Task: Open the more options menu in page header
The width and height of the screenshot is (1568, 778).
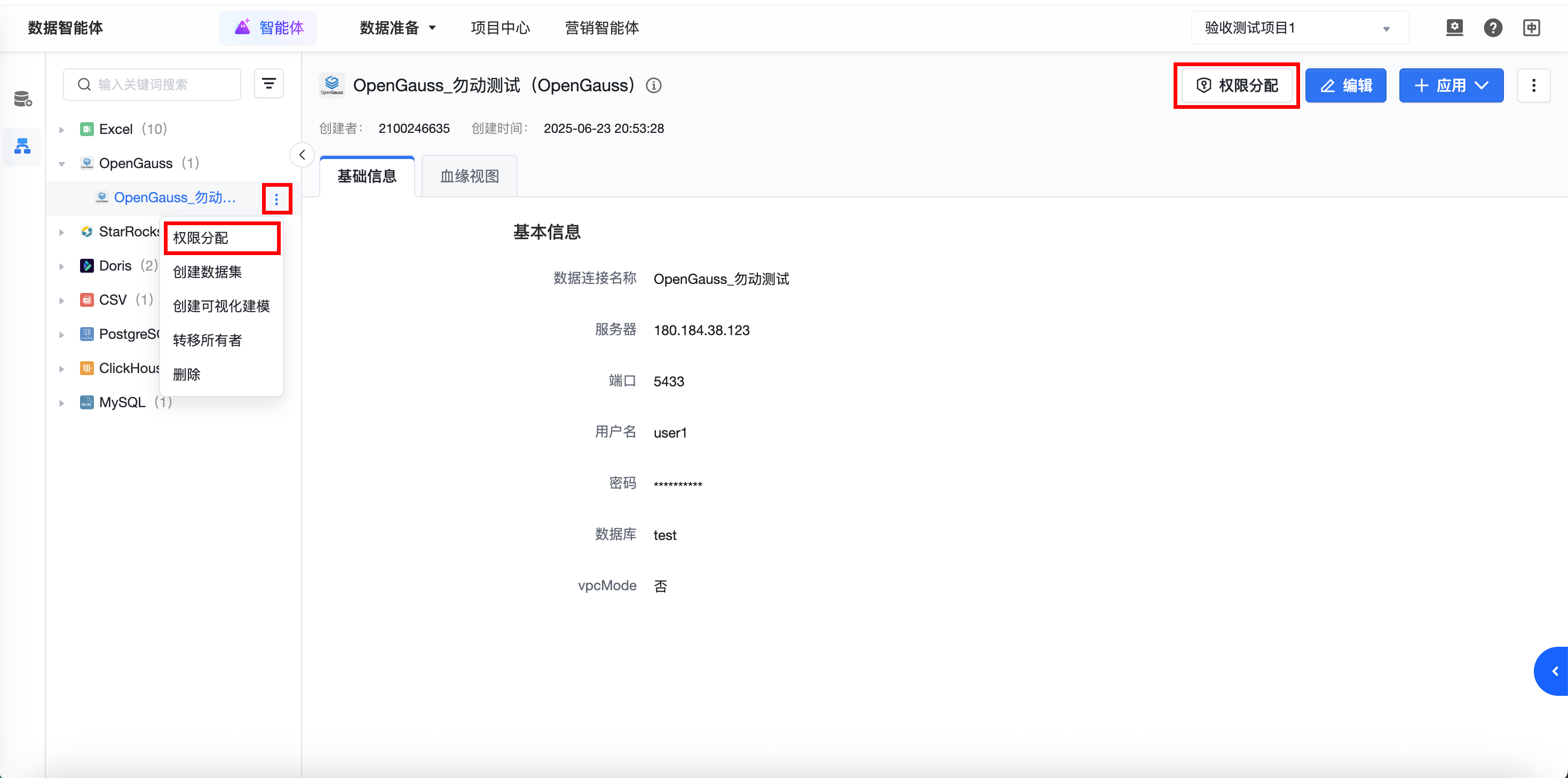Action: [x=1533, y=86]
